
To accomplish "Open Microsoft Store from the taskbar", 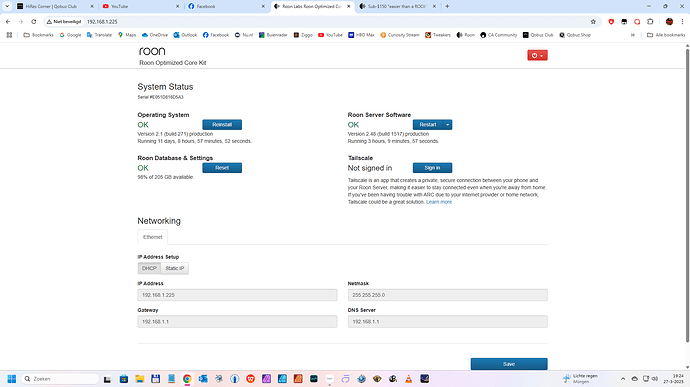I will 124,379.
